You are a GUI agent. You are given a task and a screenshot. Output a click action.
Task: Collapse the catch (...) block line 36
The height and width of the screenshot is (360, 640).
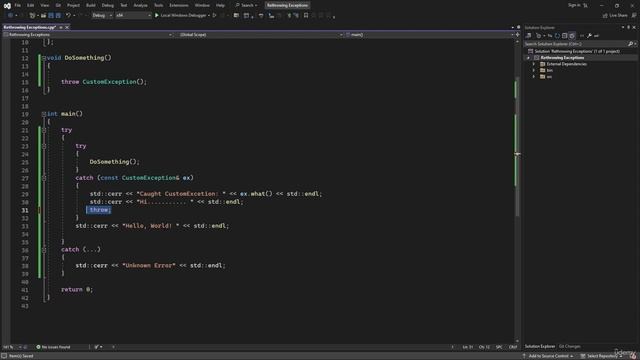(x=44, y=250)
